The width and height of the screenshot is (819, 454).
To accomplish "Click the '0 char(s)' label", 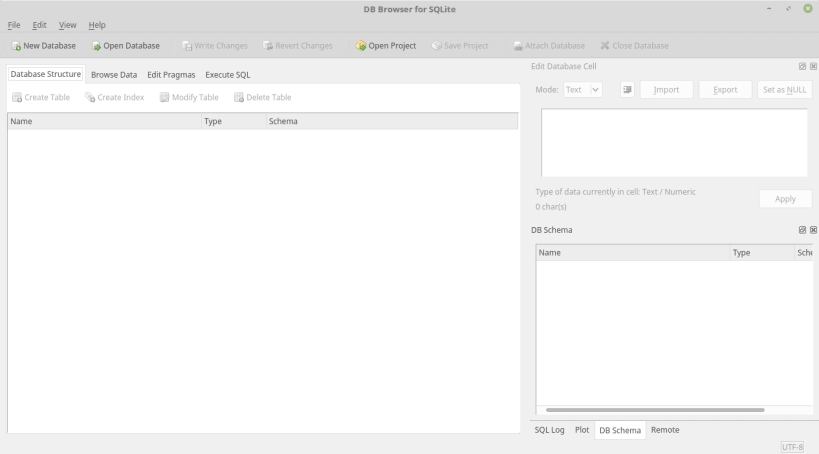I will (x=551, y=207).
